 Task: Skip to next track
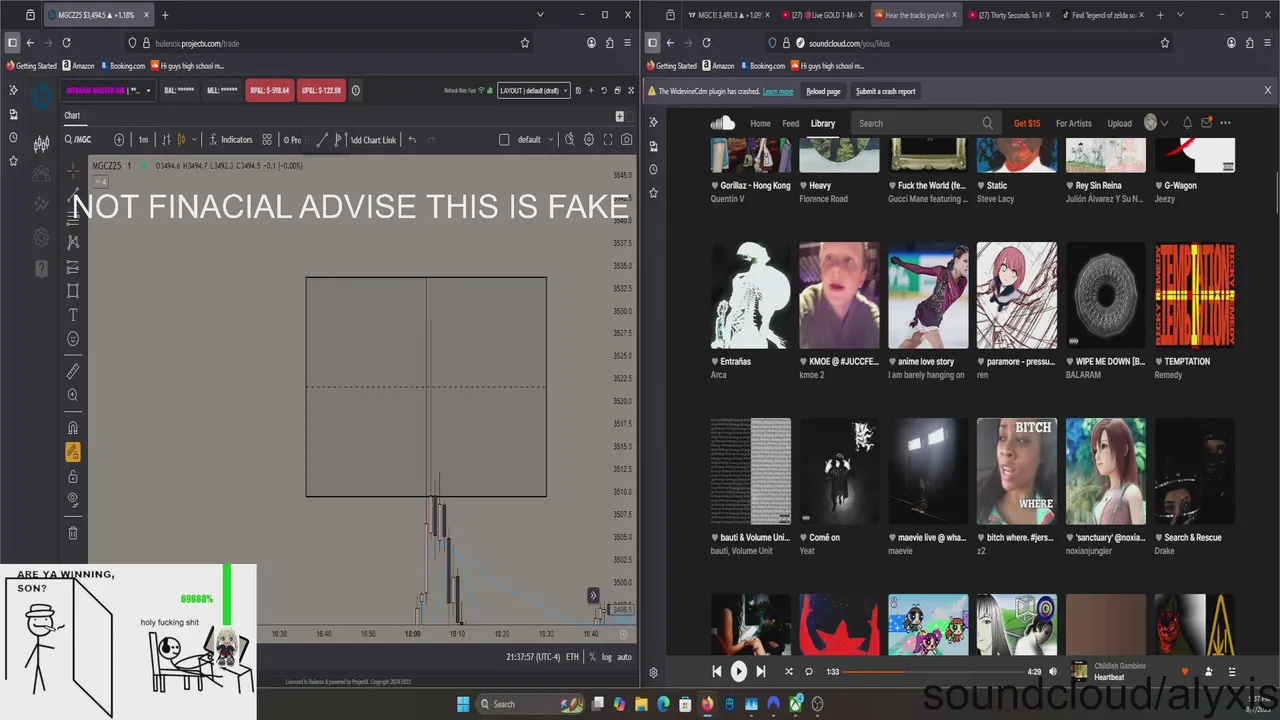(x=761, y=672)
